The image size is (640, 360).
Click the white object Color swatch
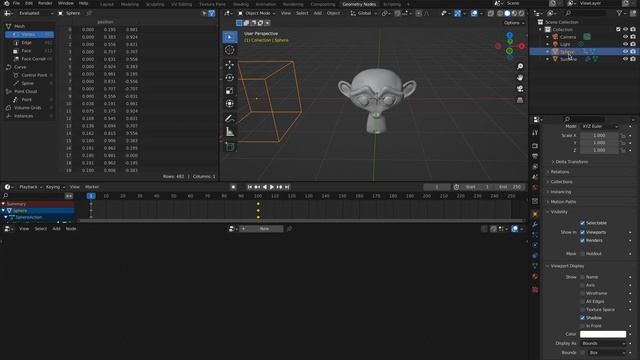[603, 334]
